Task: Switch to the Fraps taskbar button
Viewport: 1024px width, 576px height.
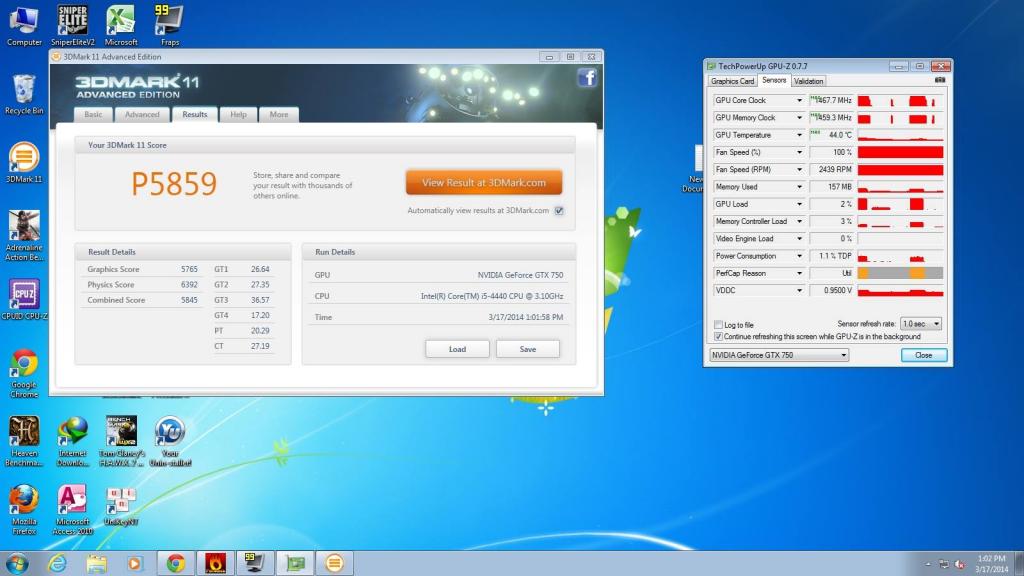Action: (255, 563)
